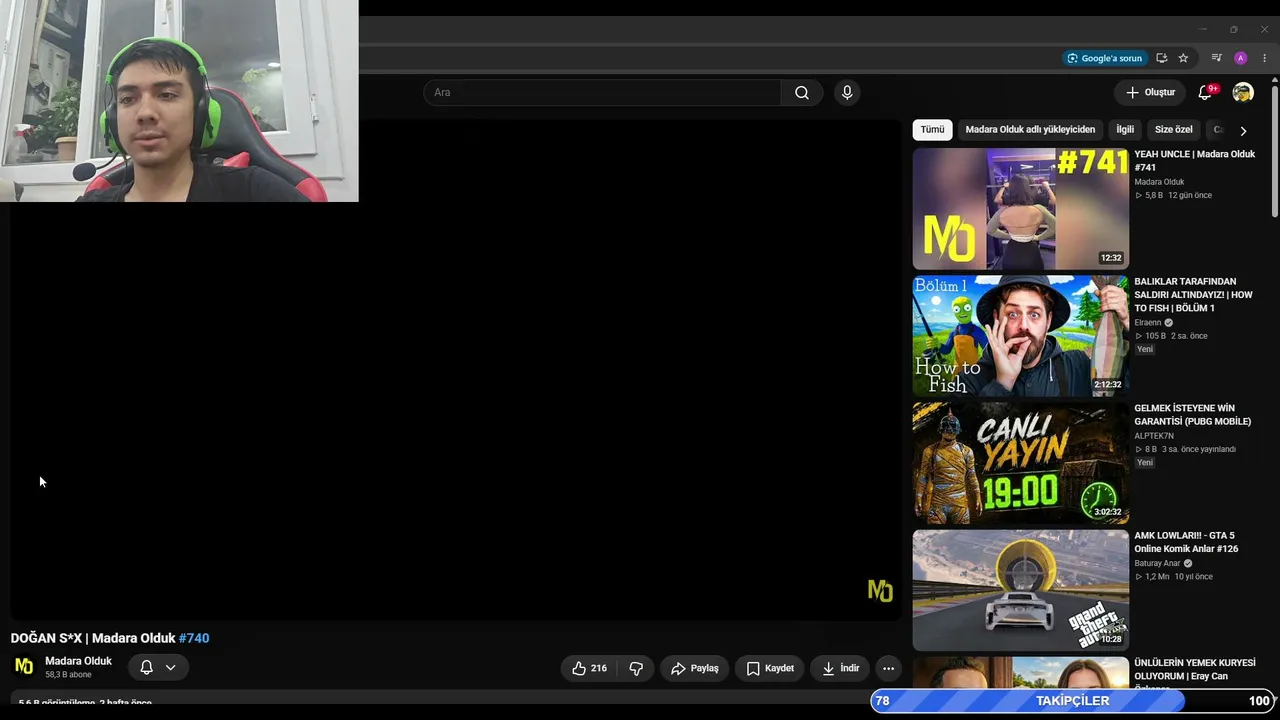Open Chrome three-dot menu
This screenshot has width=1280, height=720.
pos(1264,58)
